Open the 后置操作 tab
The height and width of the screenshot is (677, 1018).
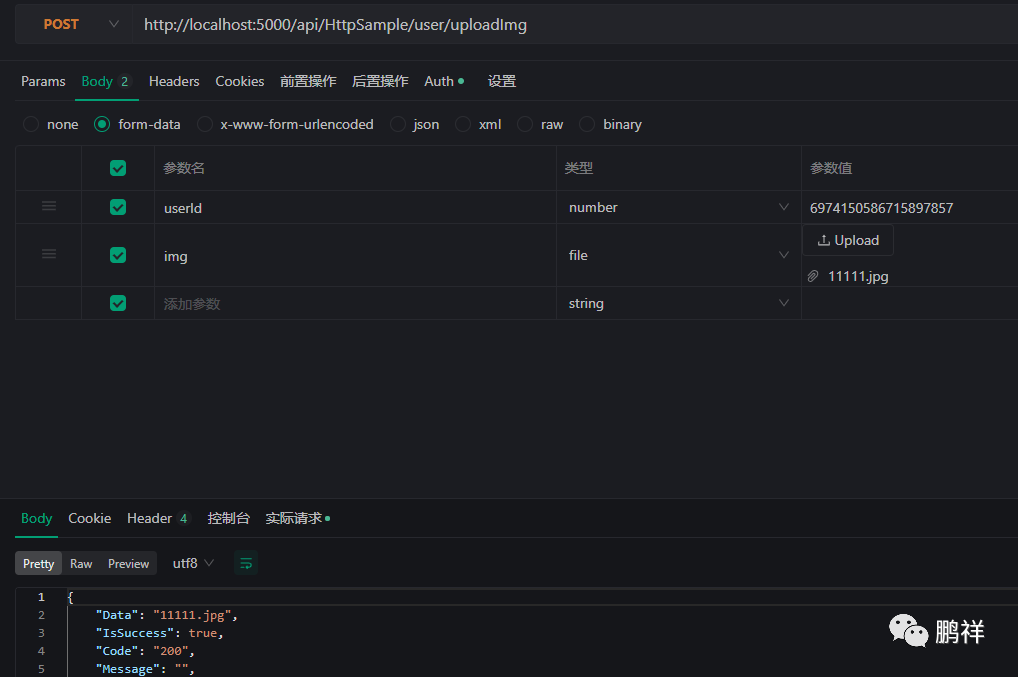coord(380,81)
